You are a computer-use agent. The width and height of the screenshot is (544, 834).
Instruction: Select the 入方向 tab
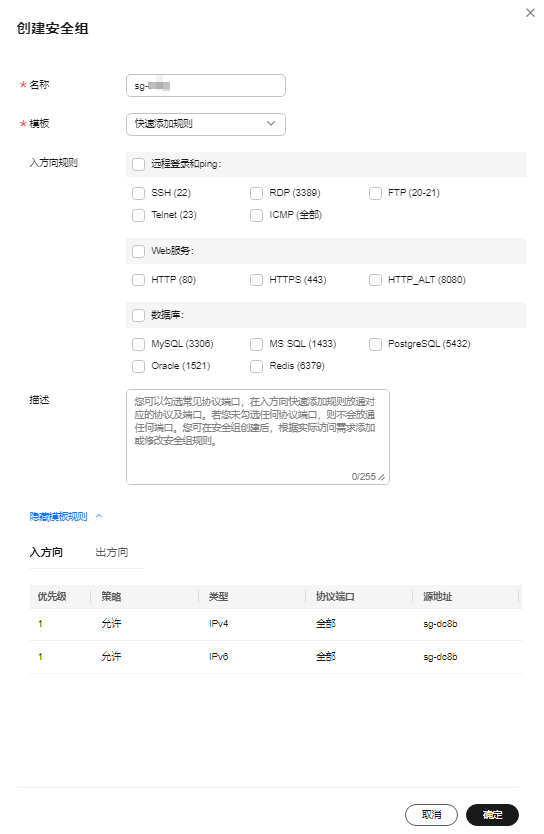[46, 553]
